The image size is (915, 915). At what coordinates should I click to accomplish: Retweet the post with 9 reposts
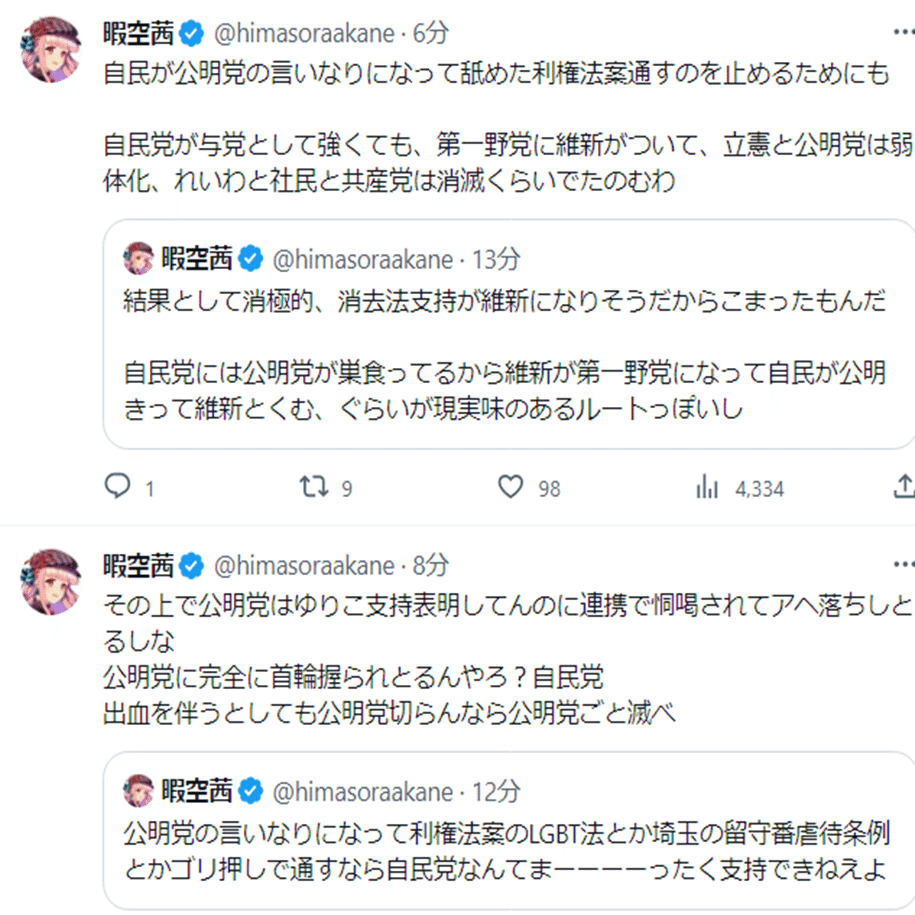pos(313,487)
